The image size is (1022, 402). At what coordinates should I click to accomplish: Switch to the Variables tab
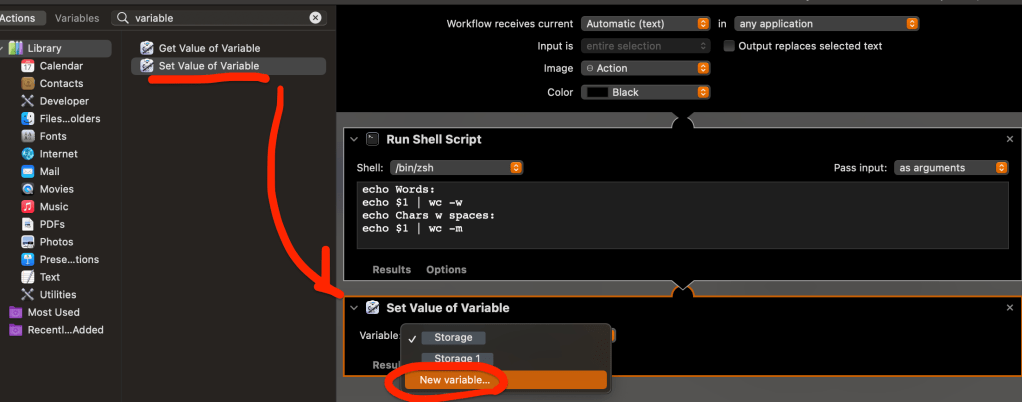pyautogui.click(x=77, y=18)
